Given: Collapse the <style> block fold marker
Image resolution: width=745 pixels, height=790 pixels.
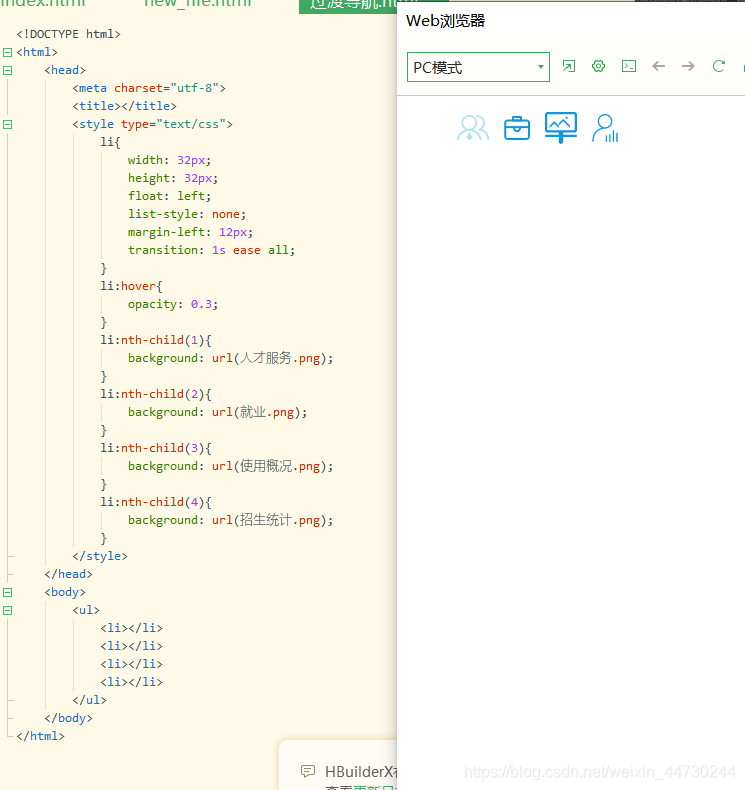Looking at the screenshot, I should (8, 124).
